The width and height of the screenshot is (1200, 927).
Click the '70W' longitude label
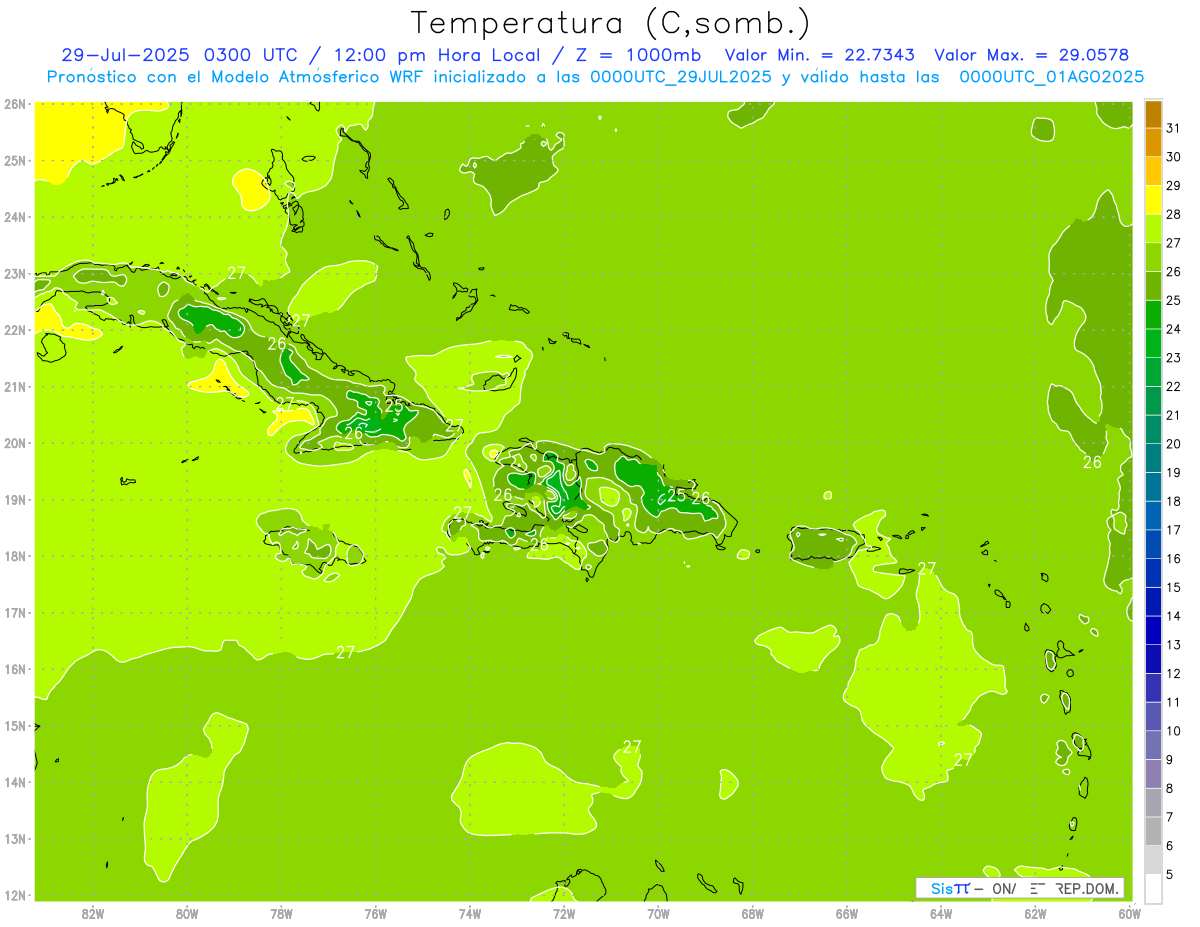click(658, 914)
